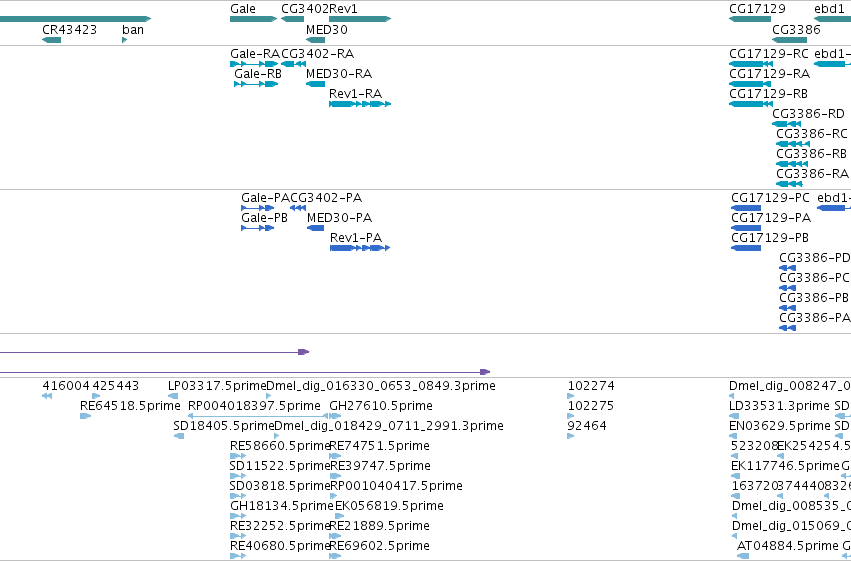Click the CG3386-RC transcript label
This screenshot has height=561, width=851.
(x=812, y=134)
